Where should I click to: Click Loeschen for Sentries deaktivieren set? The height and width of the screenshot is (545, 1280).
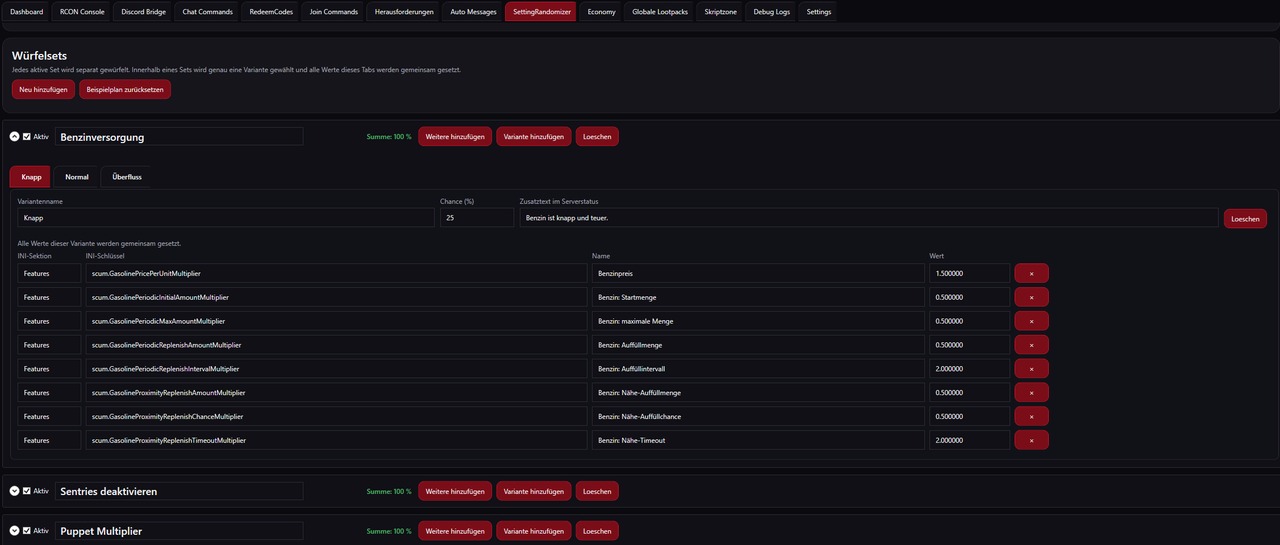pos(597,491)
